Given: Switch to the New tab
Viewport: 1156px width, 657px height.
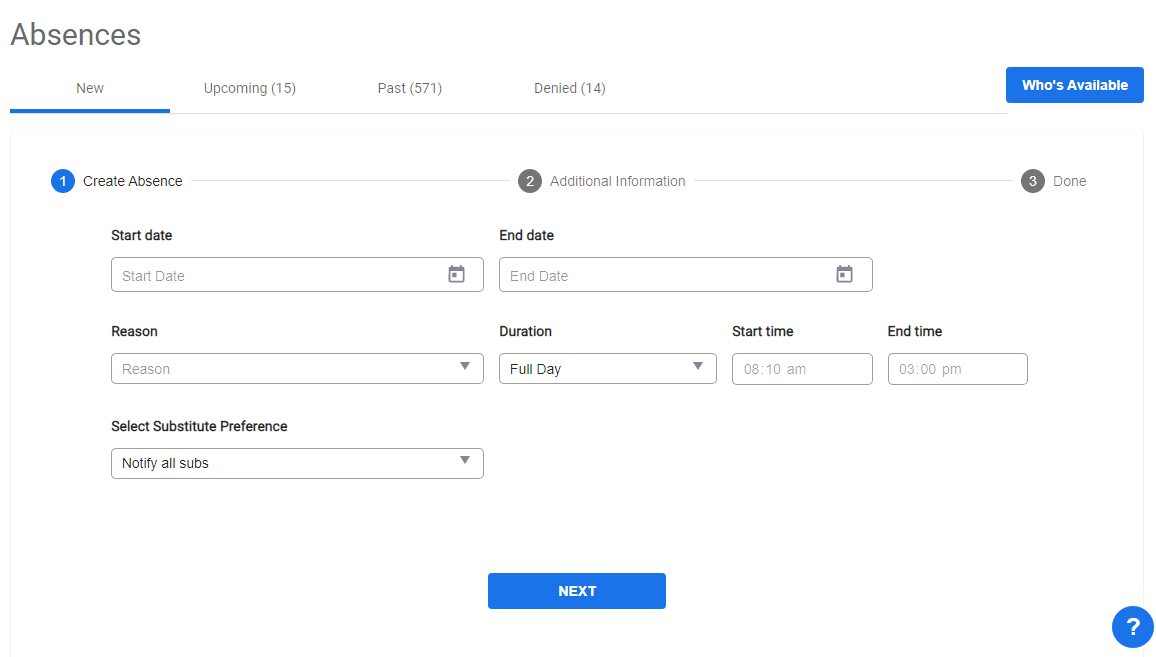Looking at the screenshot, I should (90, 88).
